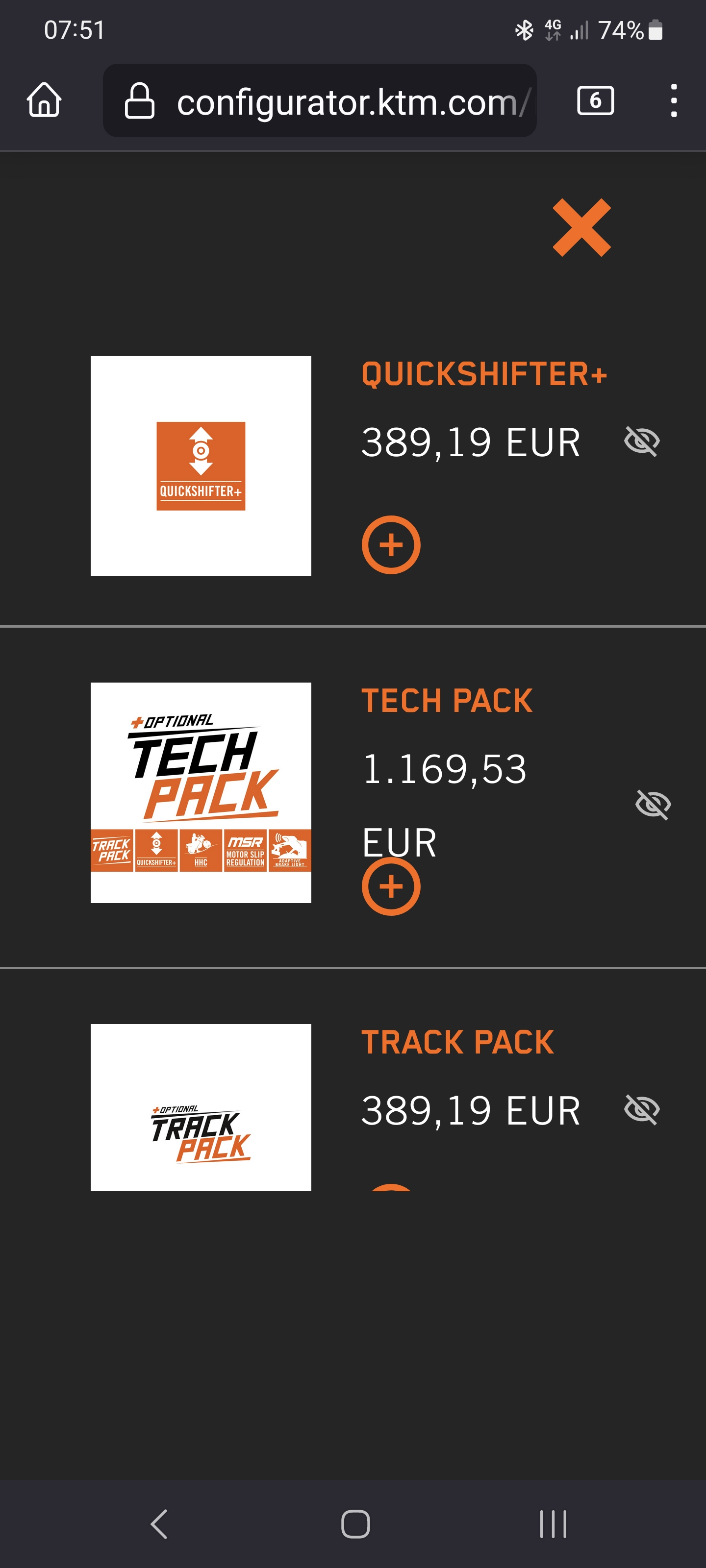Tap the Android home navigation button
The height and width of the screenshot is (1568, 706).
tap(356, 1524)
